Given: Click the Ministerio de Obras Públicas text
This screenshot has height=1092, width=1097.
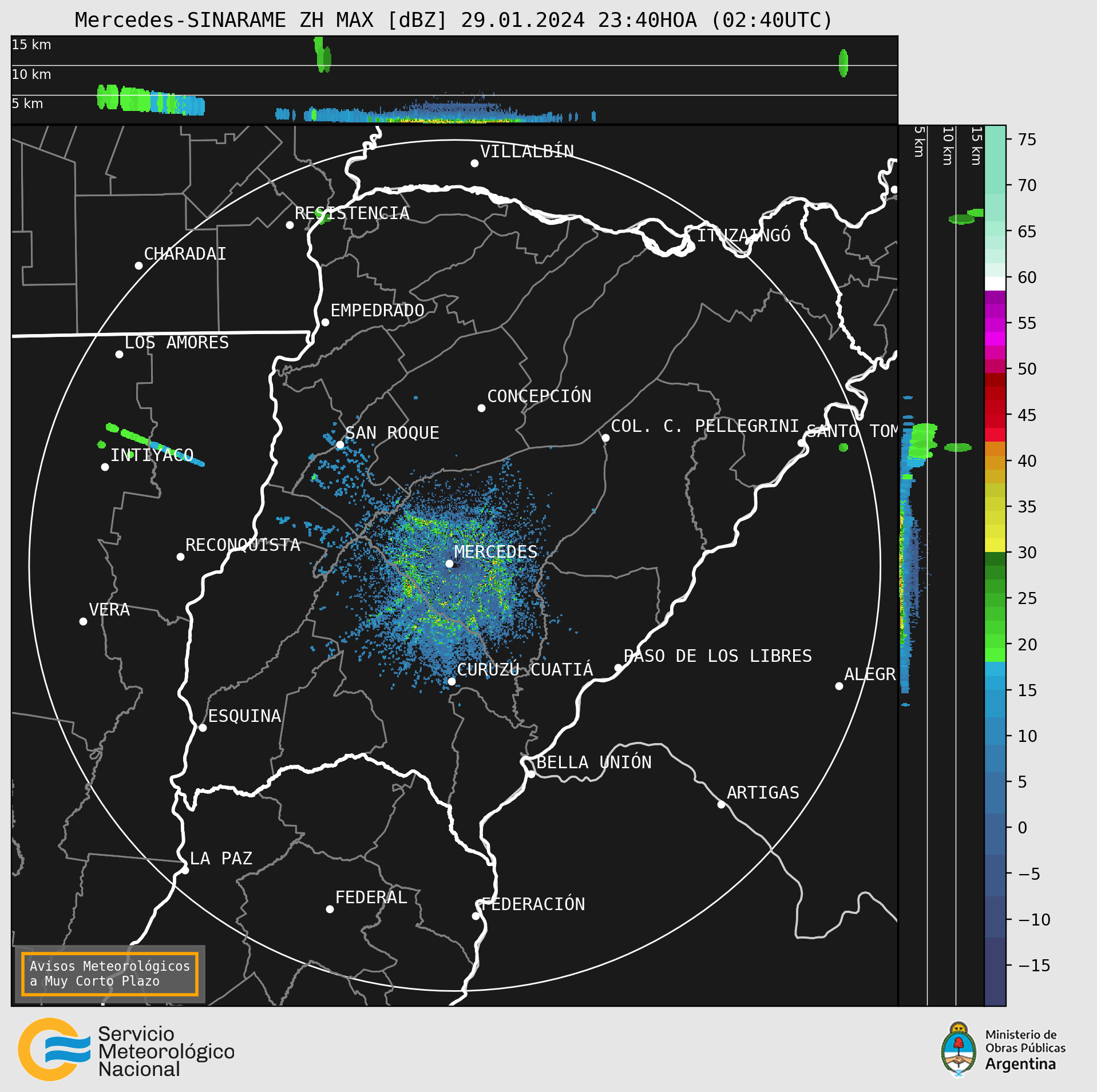Looking at the screenshot, I should pyautogui.click(x=1025, y=1041).
